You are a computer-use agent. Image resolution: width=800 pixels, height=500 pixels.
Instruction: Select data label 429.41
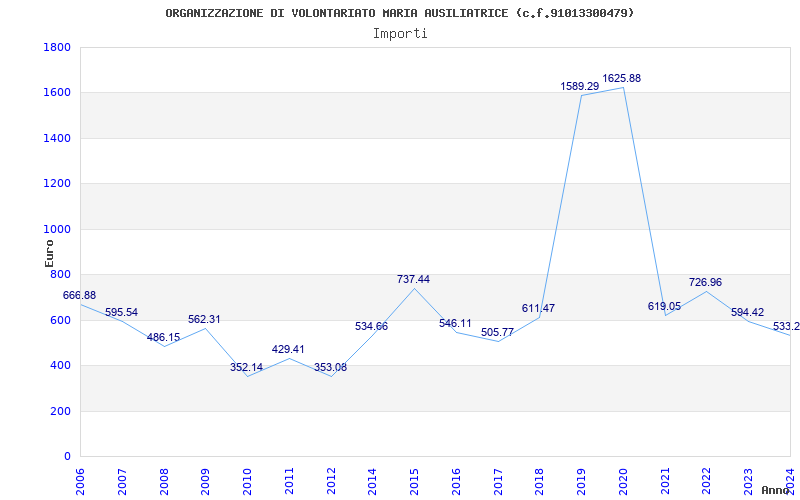coord(288,349)
